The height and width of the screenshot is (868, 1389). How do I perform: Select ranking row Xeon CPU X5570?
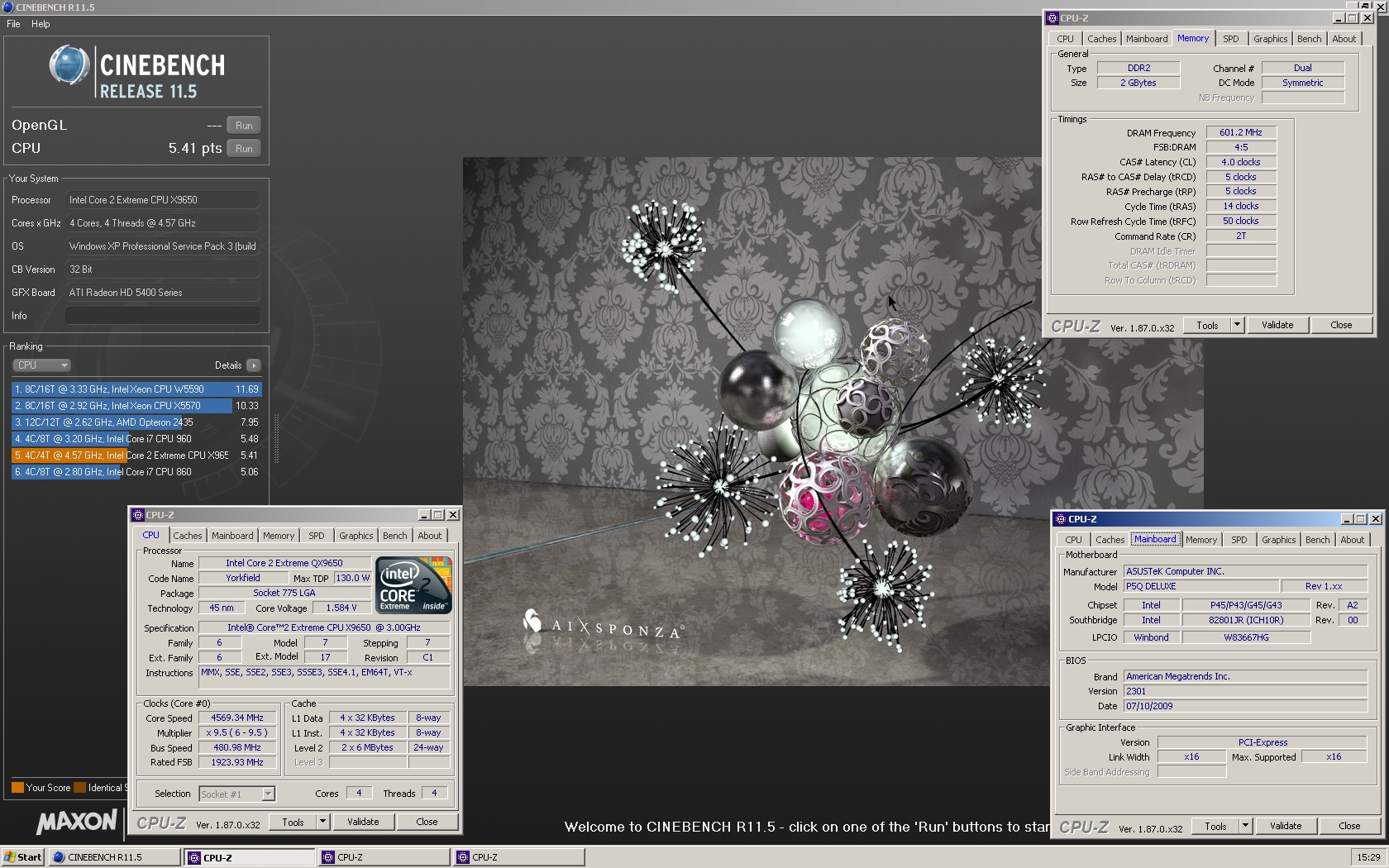click(136, 406)
